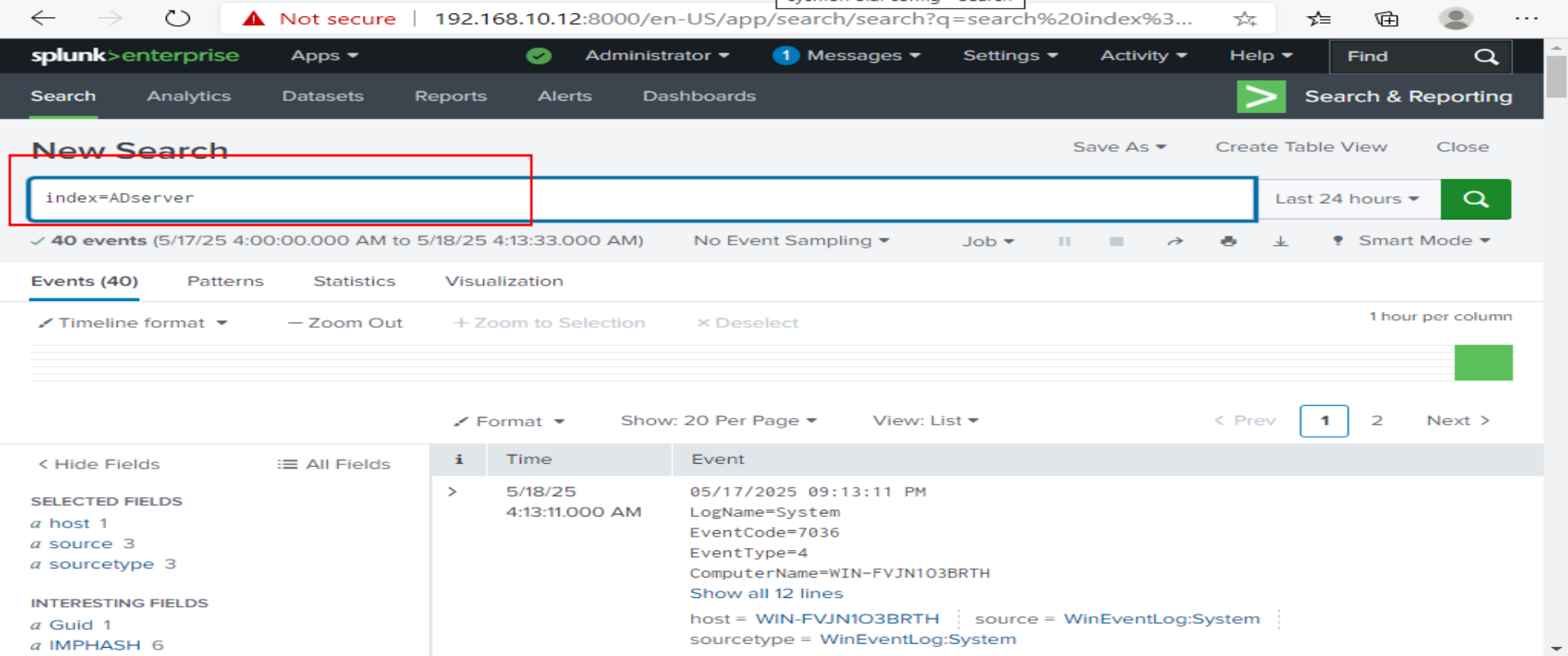Share the search job
Viewport: 1568px width, 656px height.
click(x=1175, y=241)
